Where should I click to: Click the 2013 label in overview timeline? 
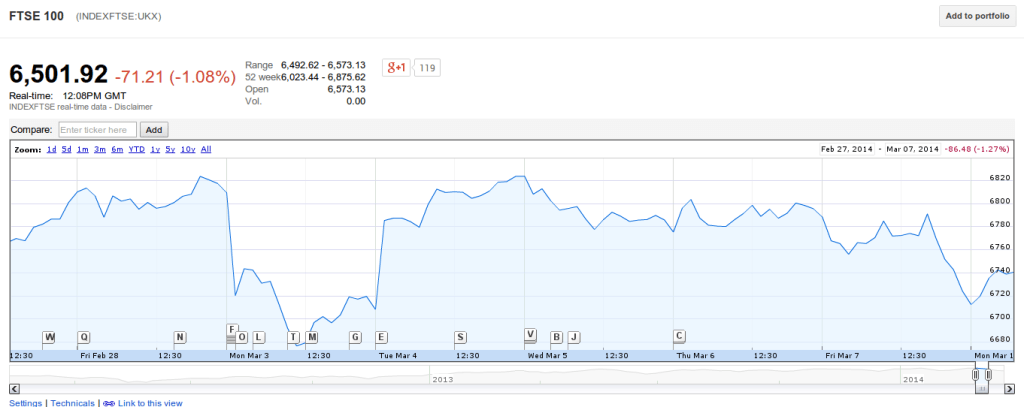click(x=443, y=379)
